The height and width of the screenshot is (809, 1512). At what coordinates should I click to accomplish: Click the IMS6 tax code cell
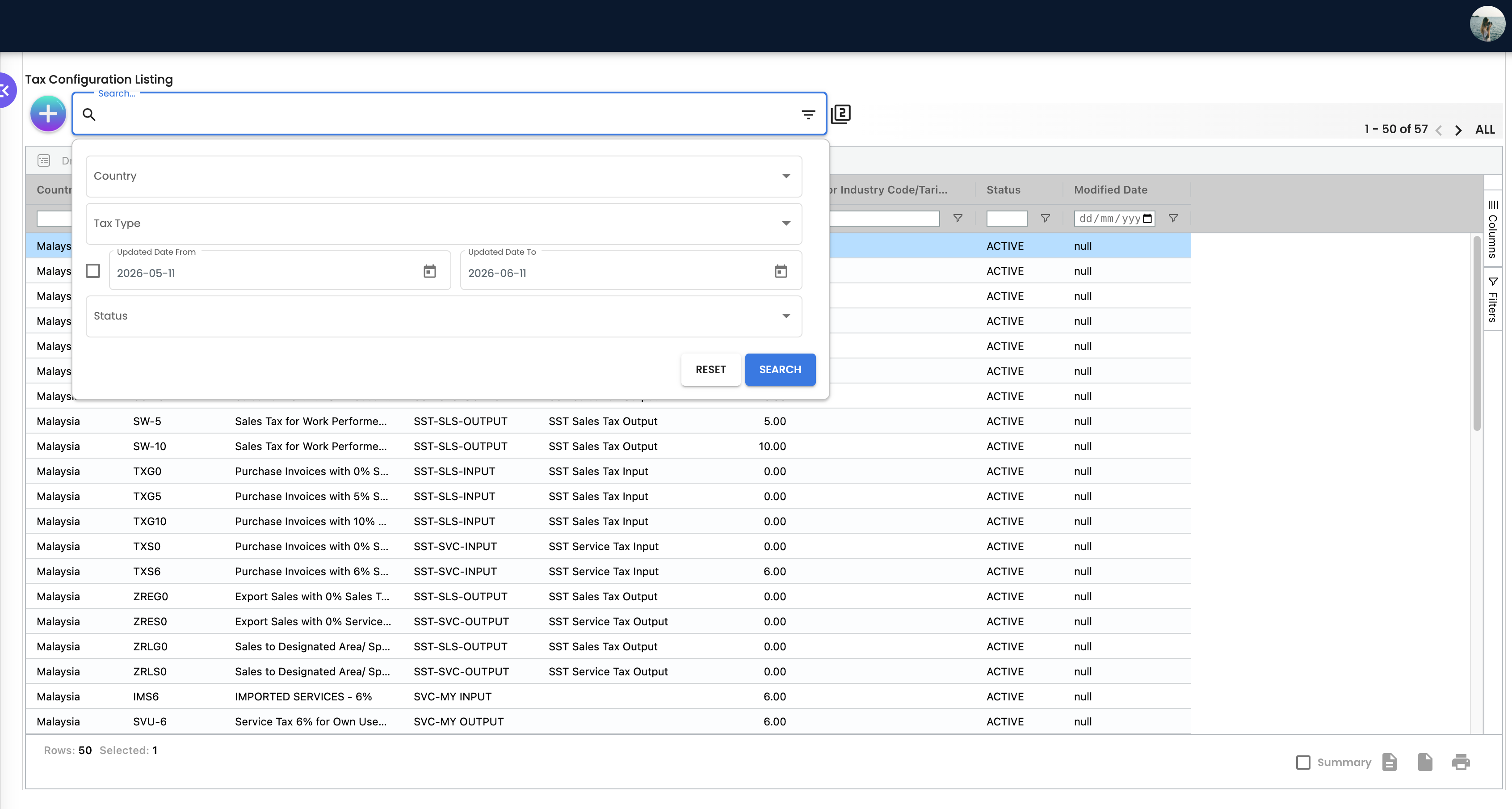(x=146, y=696)
